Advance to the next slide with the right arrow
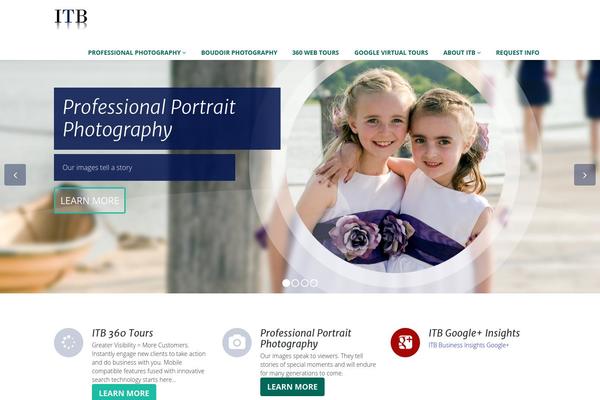 (585, 175)
